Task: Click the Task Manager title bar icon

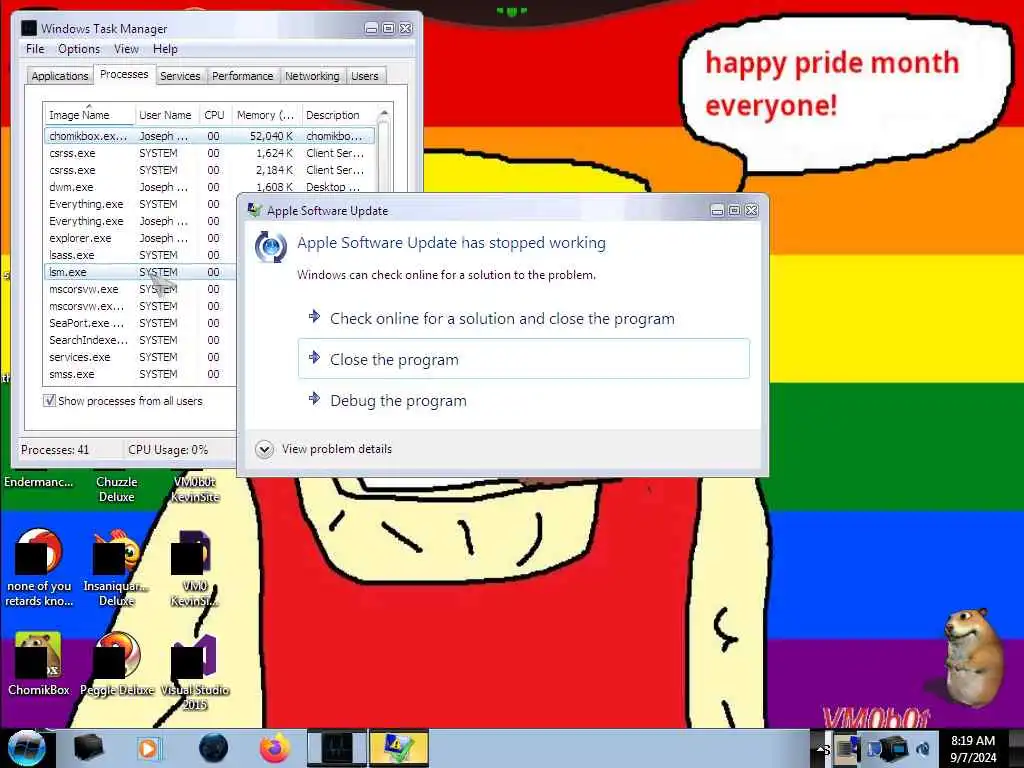Action: click(29, 28)
